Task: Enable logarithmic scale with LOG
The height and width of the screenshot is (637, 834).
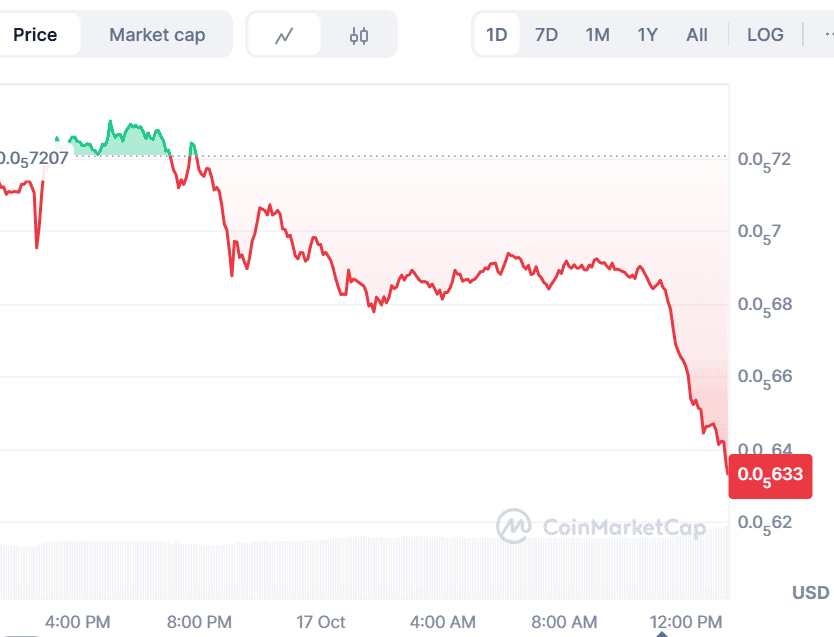Action: point(765,34)
